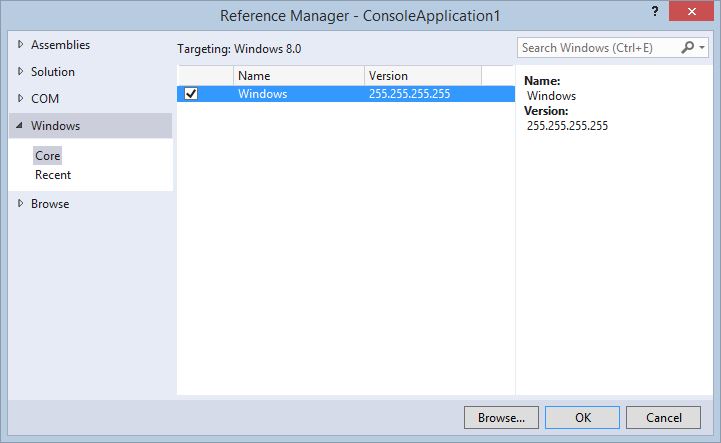Open the help question mark button

pos(655,12)
